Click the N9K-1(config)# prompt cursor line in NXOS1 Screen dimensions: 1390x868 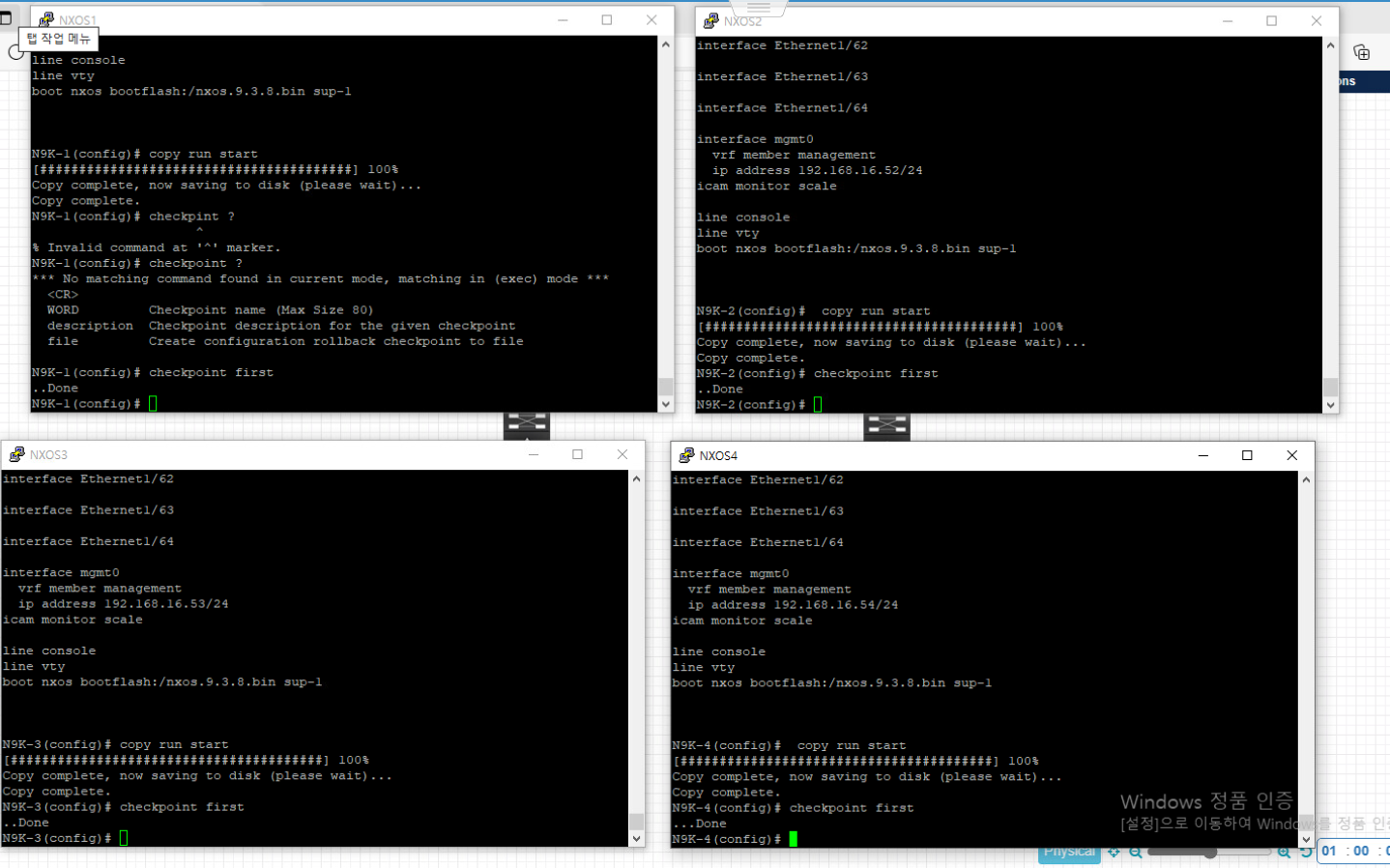94,404
